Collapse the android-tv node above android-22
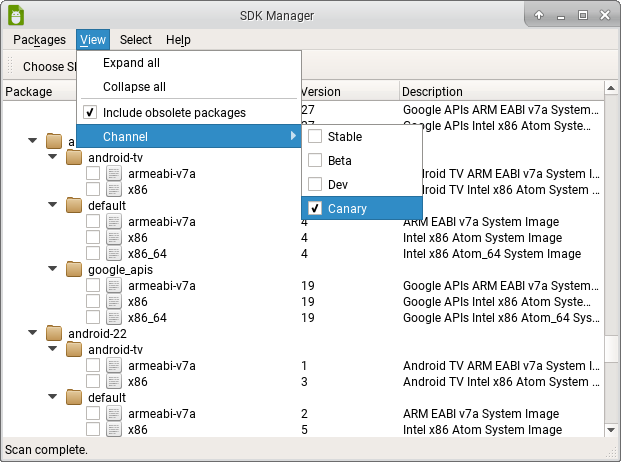621x462 pixels. click(52, 157)
